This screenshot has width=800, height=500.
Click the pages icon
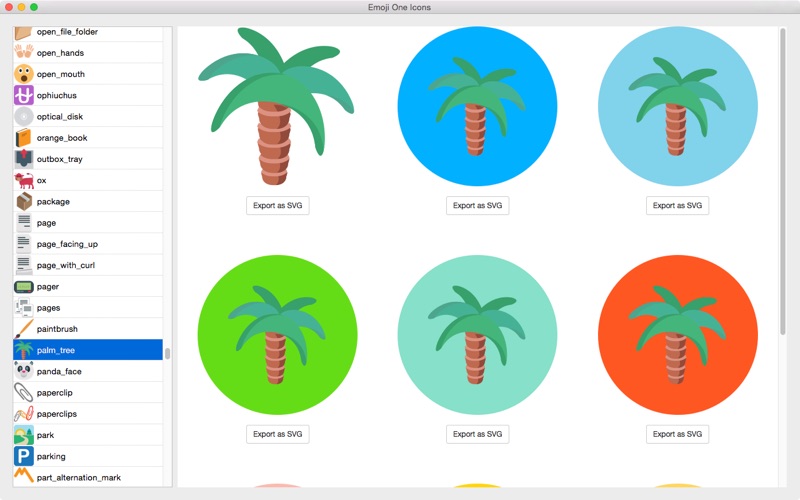(23, 308)
